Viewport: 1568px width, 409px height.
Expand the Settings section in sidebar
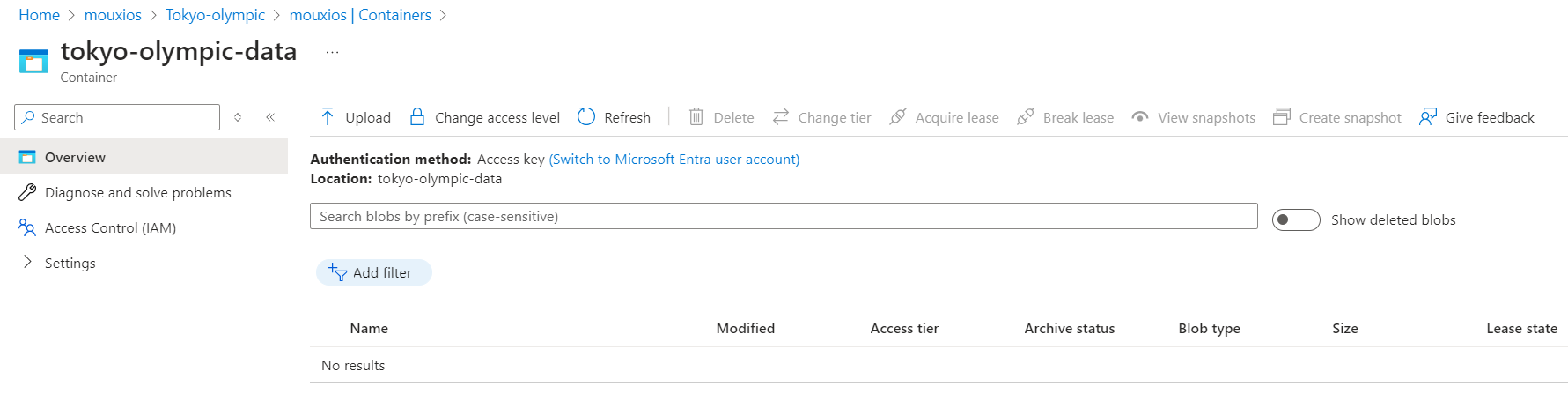[x=27, y=262]
